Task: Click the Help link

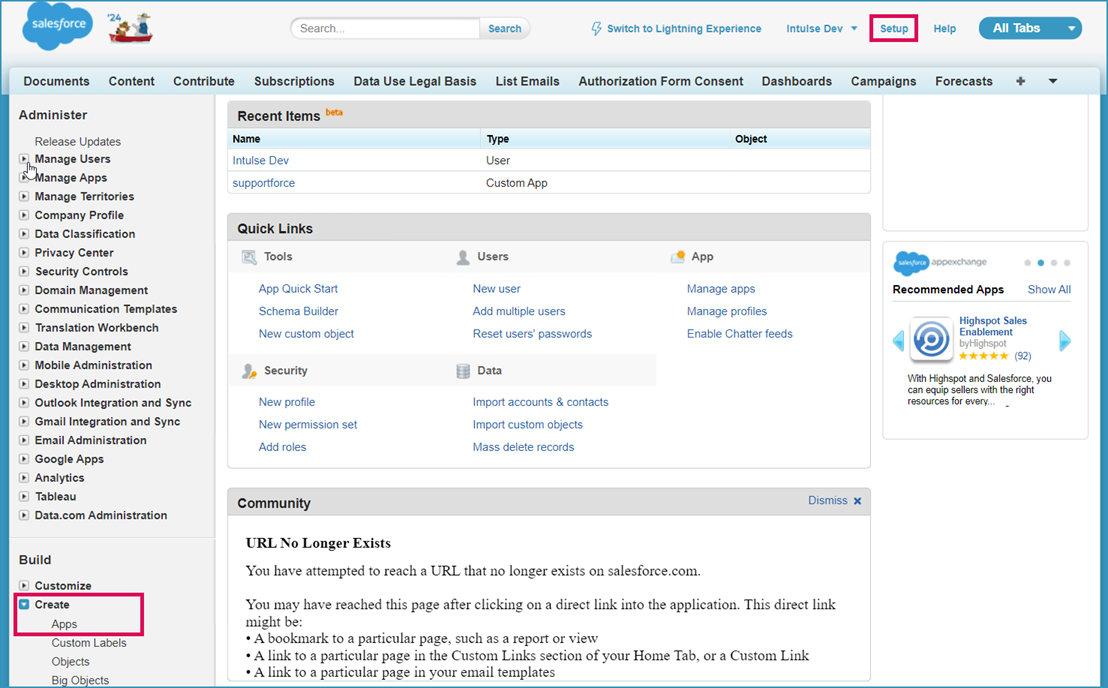Action: [944, 29]
